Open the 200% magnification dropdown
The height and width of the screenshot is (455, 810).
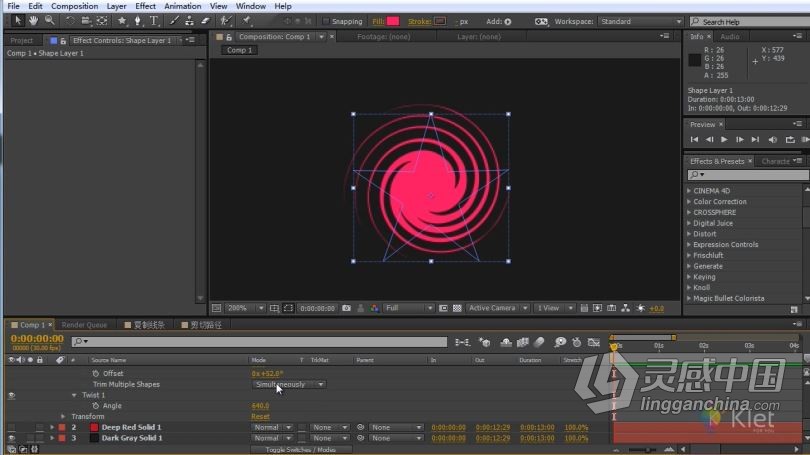coord(245,308)
